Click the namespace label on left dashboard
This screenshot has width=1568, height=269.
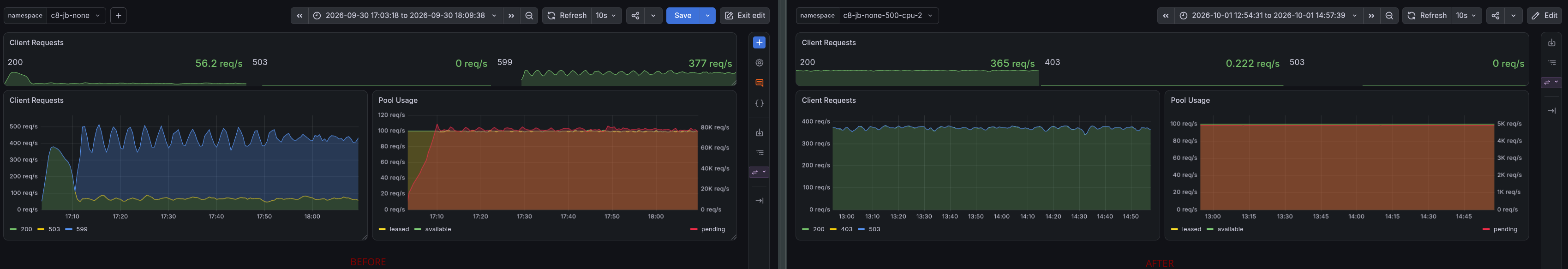pyautogui.click(x=25, y=16)
